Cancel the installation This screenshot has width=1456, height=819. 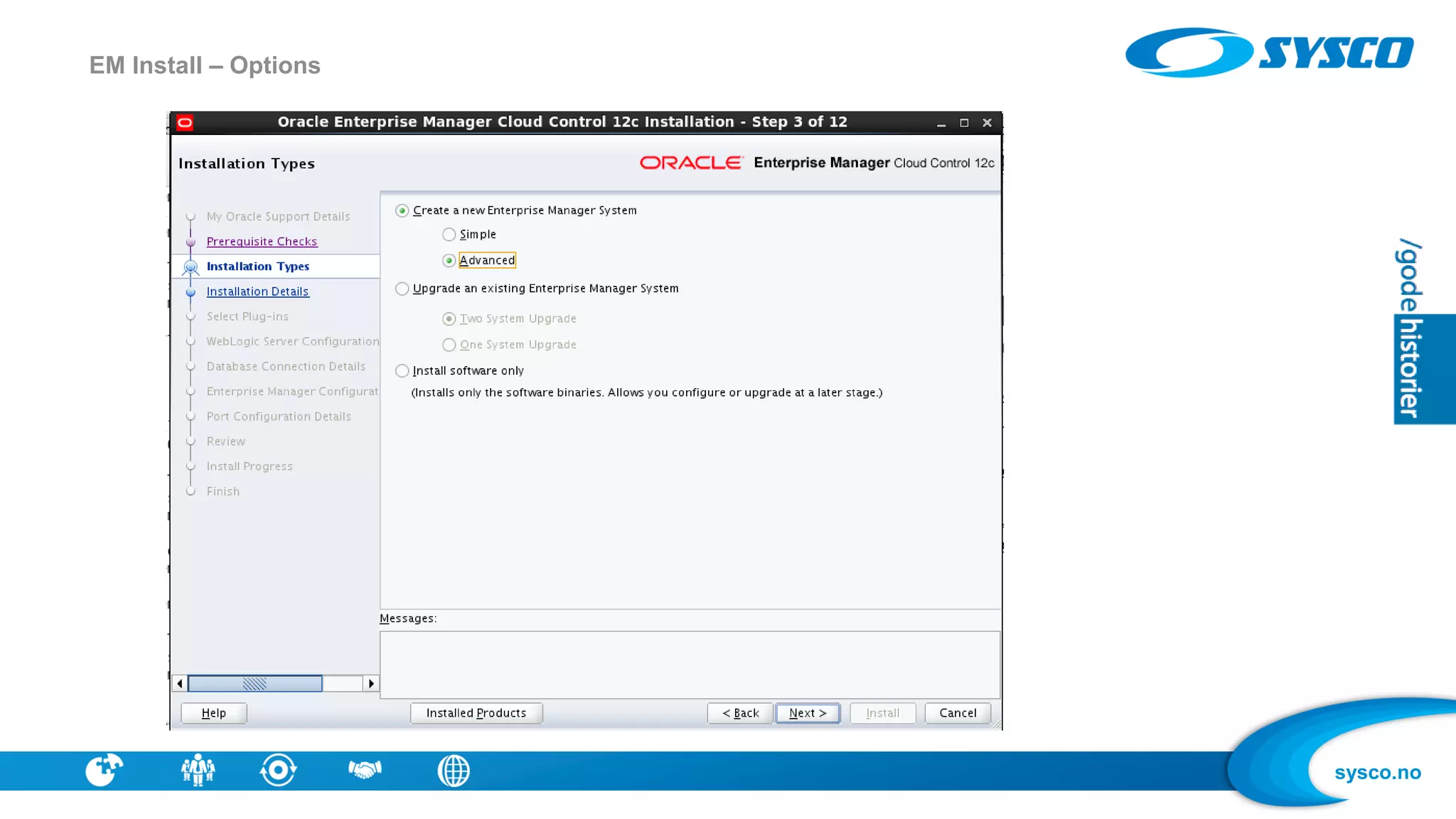tap(958, 713)
